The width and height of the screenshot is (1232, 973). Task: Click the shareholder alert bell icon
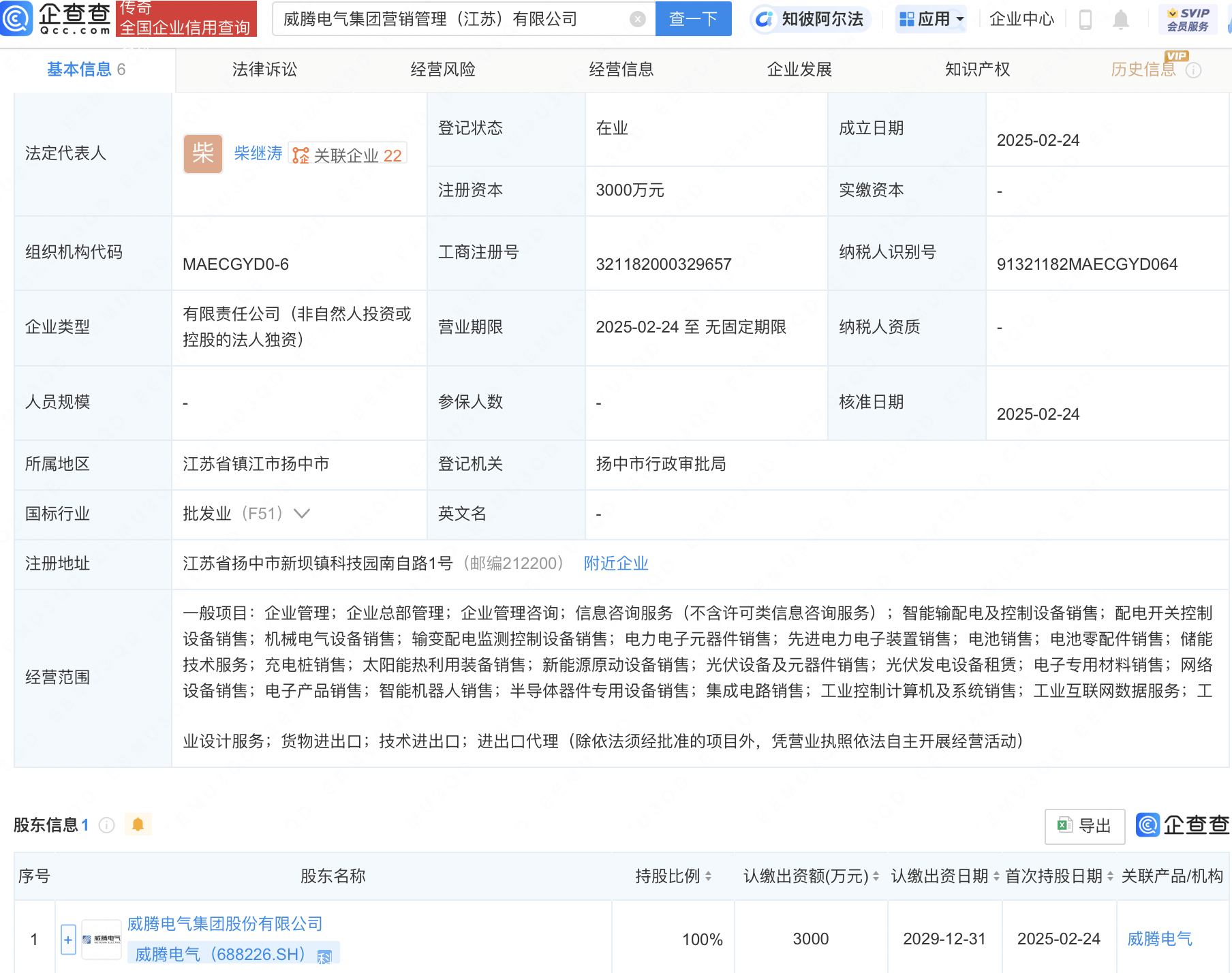138,824
